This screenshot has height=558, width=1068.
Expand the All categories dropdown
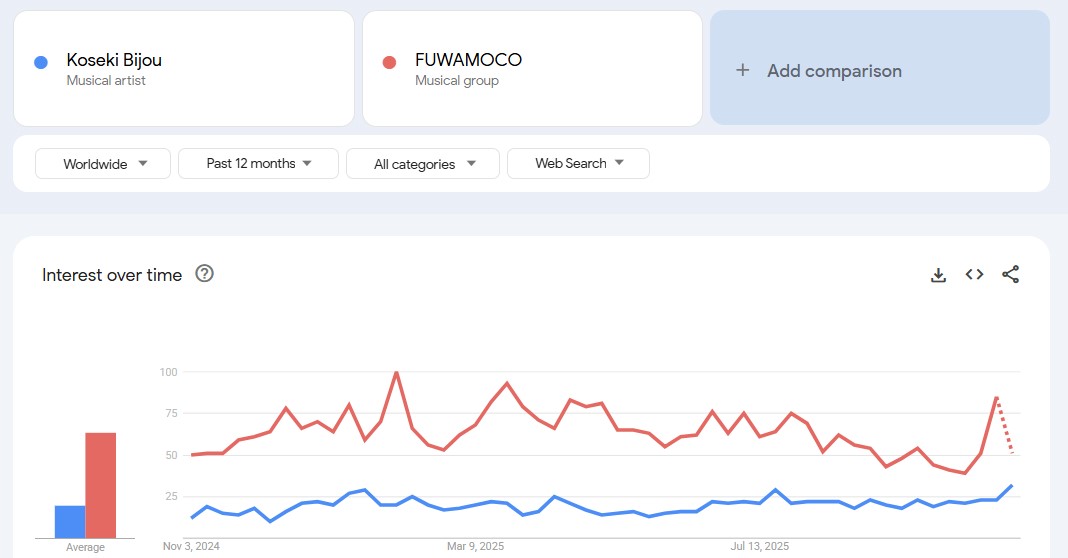tap(423, 164)
